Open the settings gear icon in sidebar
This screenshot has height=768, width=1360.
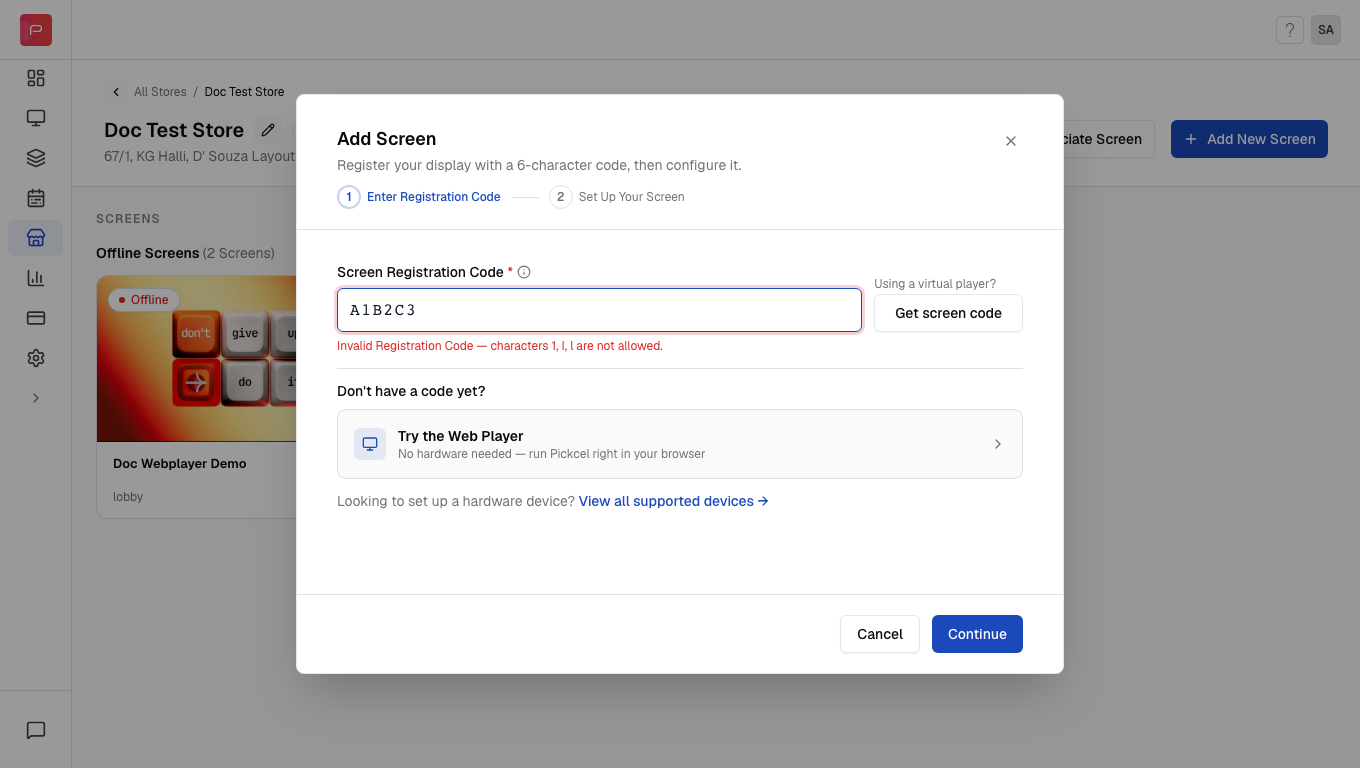click(36, 358)
